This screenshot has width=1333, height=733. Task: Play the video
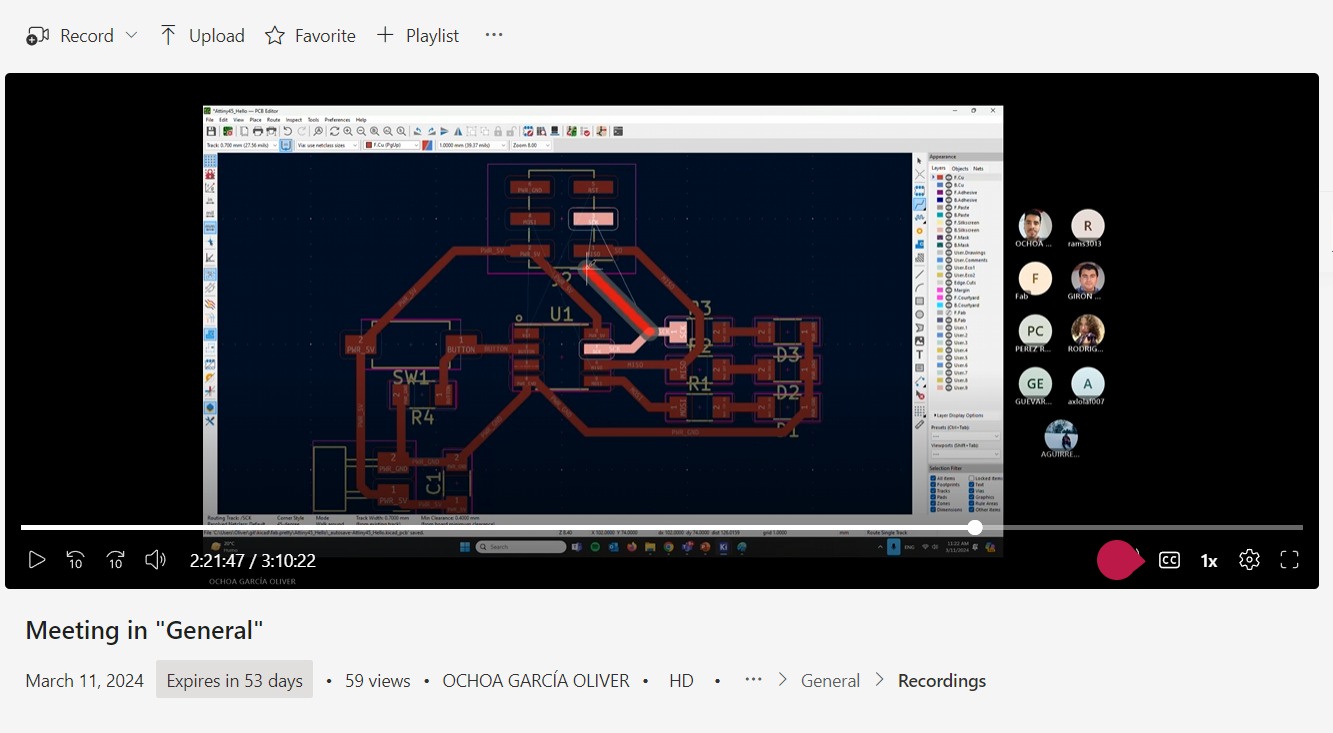(x=37, y=560)
